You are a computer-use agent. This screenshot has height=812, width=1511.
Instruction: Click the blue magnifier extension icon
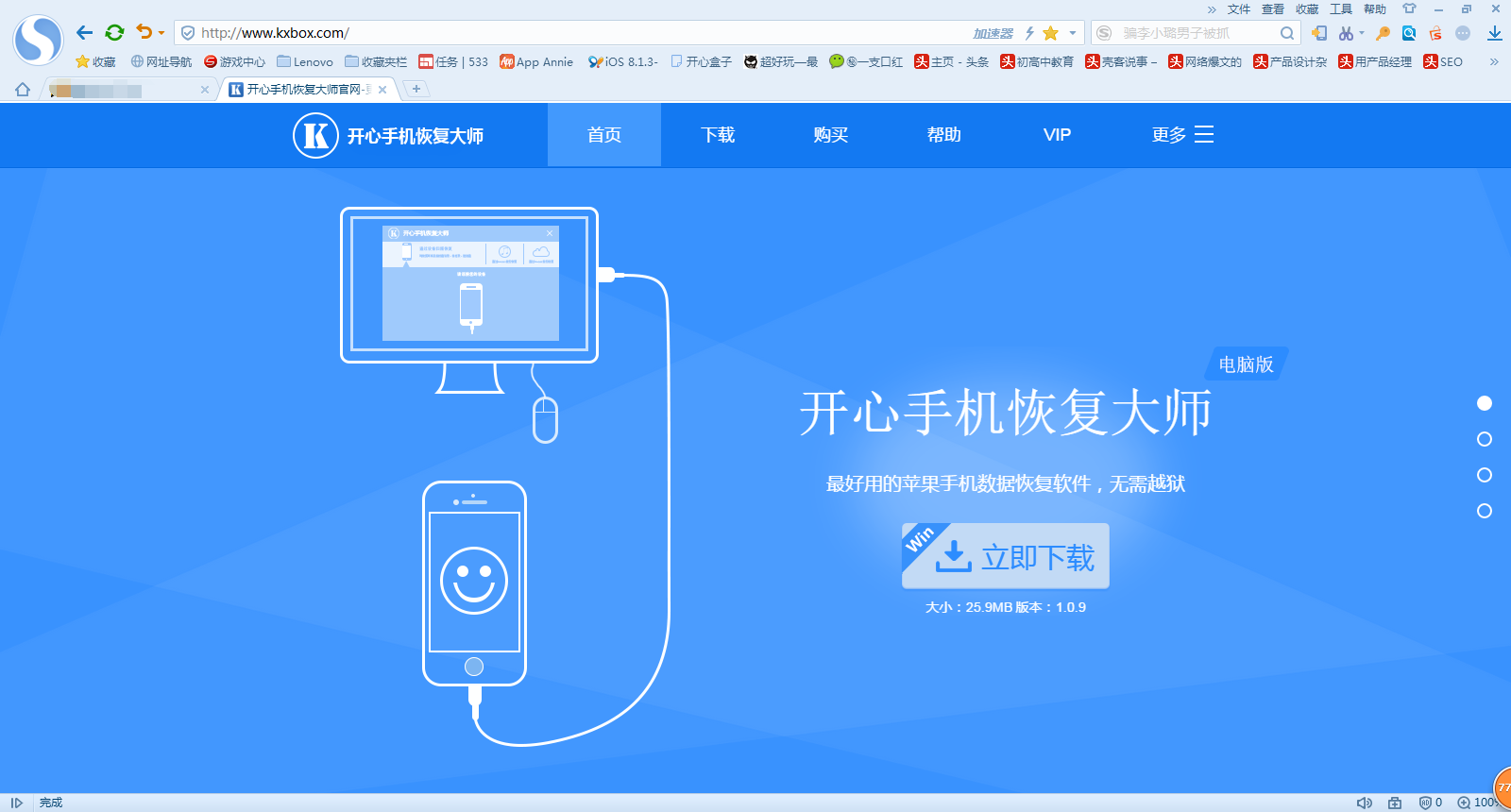1409,33
